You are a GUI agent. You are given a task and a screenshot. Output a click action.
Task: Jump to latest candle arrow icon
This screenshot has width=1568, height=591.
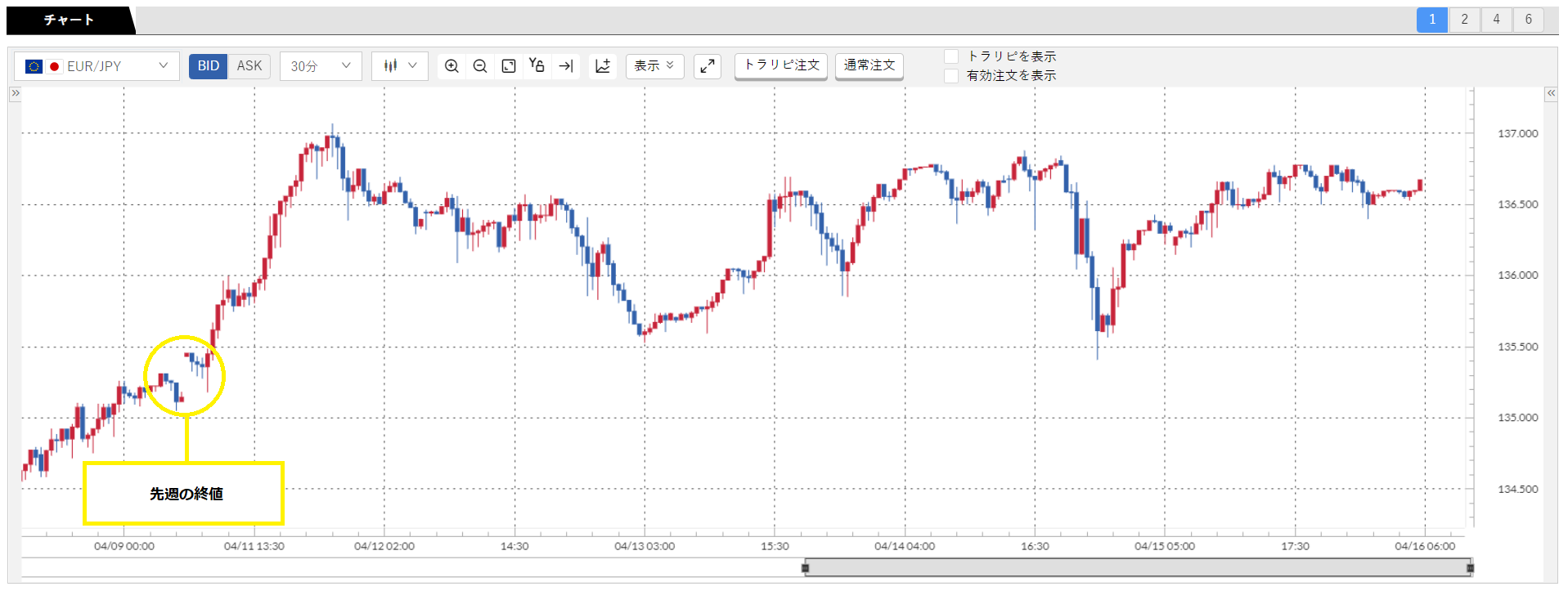click(566, 66)
